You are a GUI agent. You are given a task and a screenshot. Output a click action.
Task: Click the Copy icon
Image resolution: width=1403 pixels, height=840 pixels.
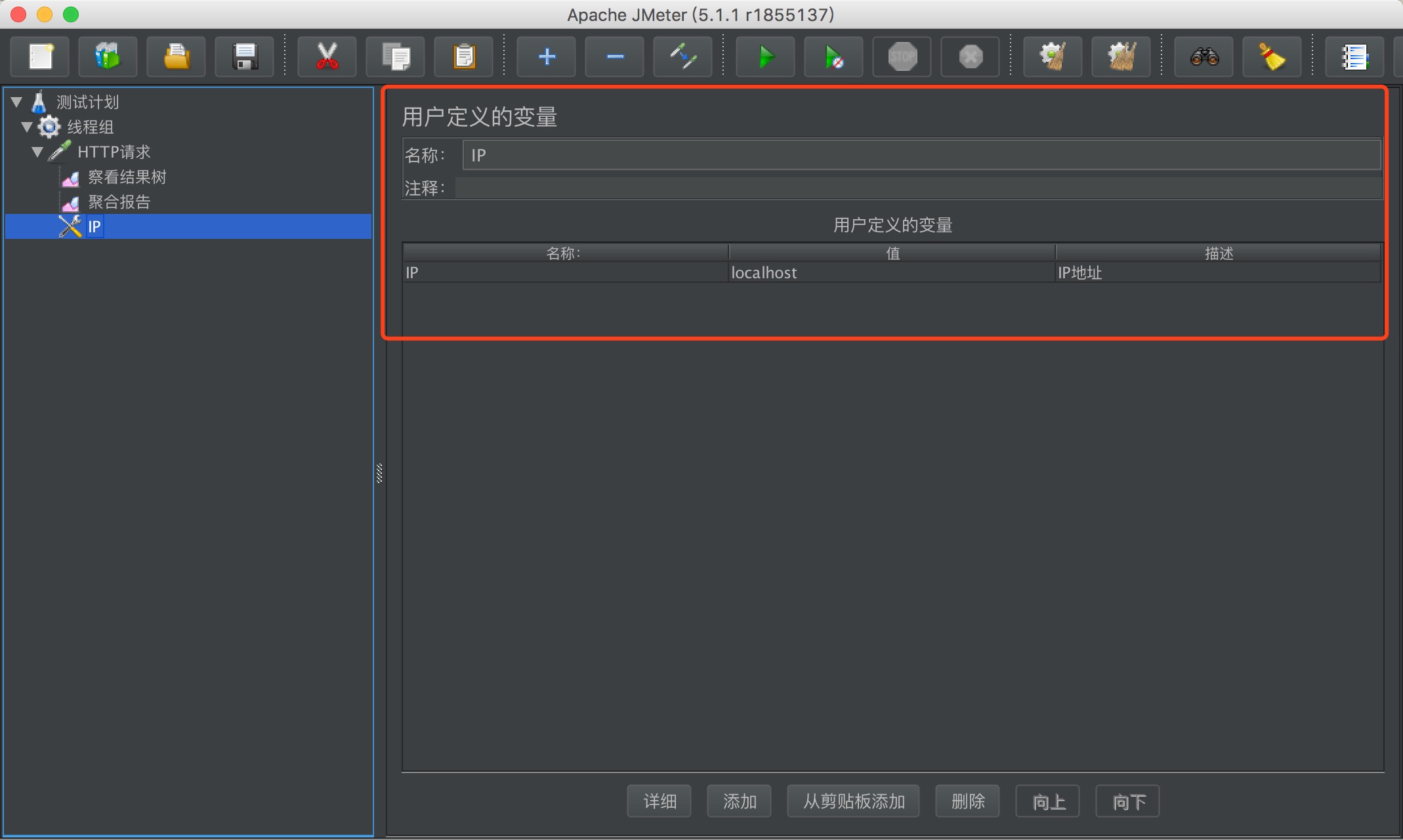pos(395,56)
